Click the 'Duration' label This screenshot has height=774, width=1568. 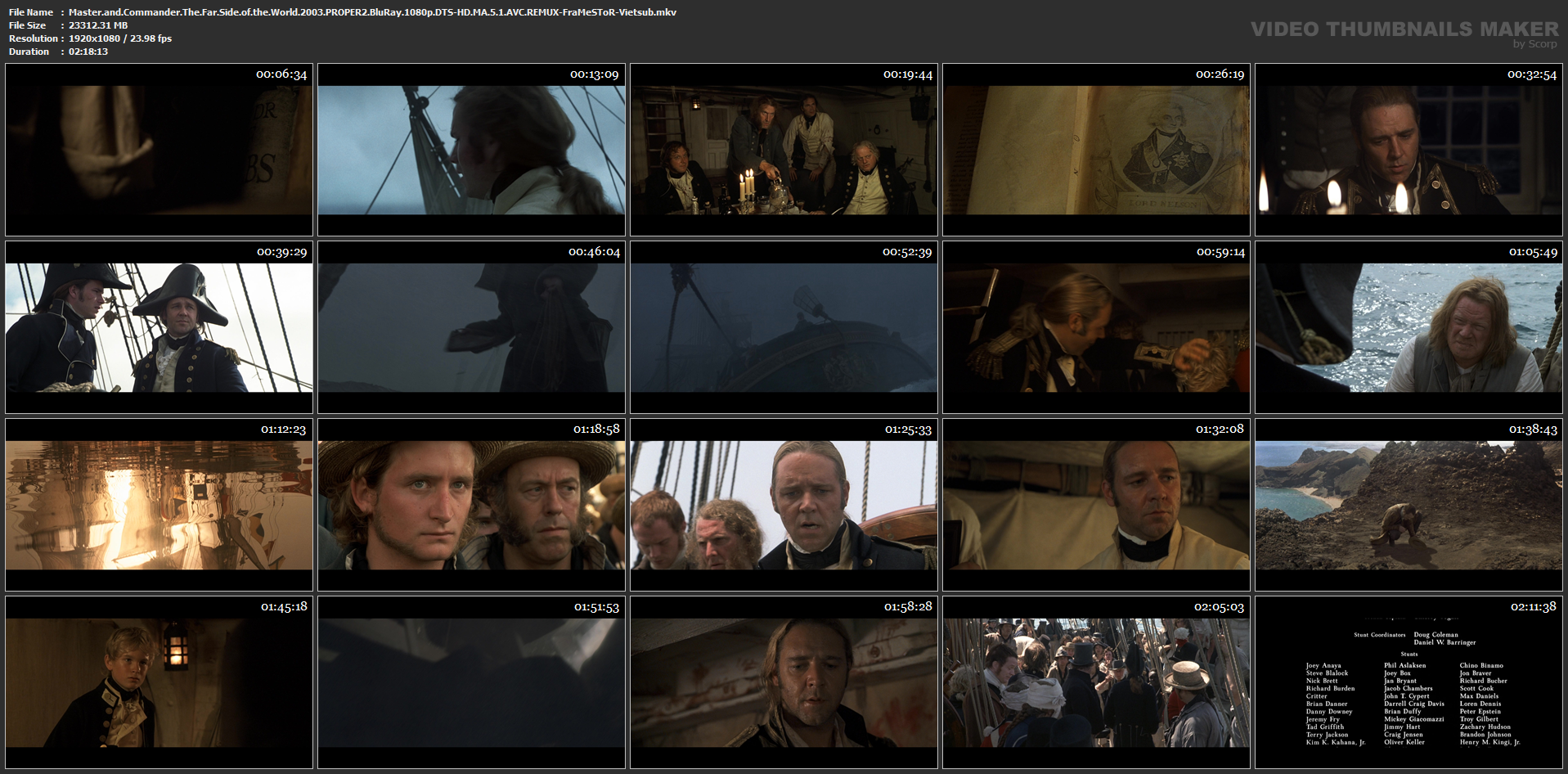[29, 52]
